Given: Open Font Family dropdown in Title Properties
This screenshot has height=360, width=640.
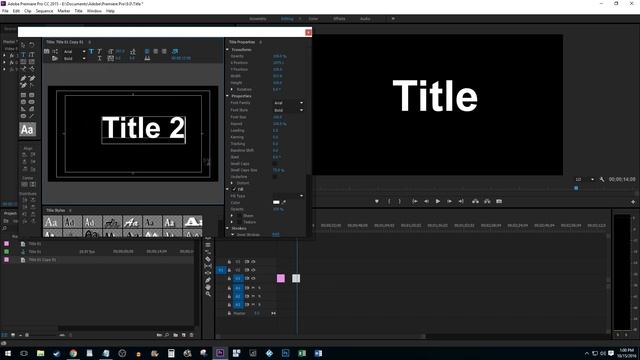Looking at the screenshot, I should (288, 103).
